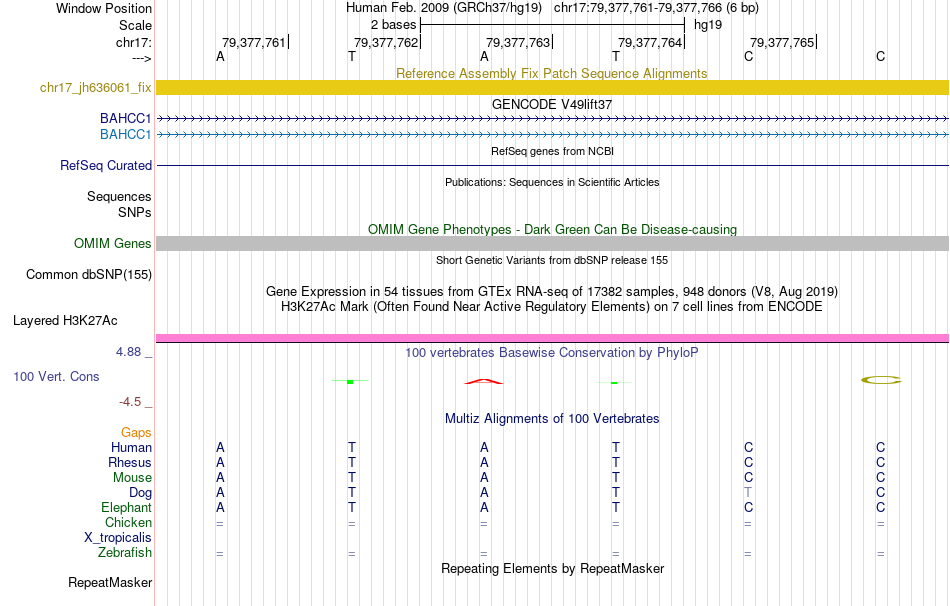Click the OMIM Genes track label

pyautogui.click(x=113, y=244)
